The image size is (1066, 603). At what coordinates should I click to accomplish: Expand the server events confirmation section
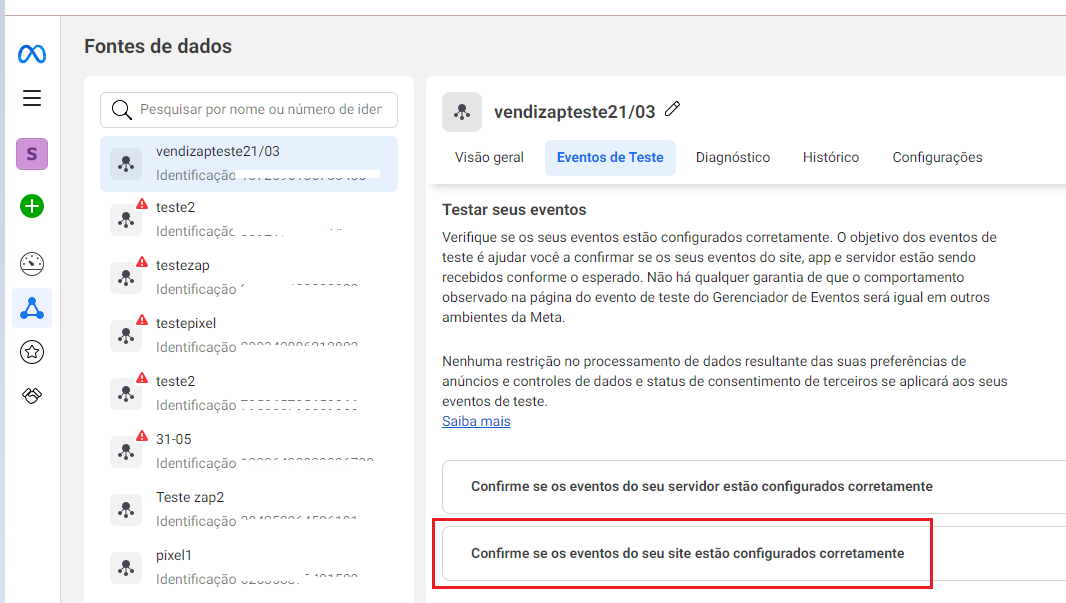click(701, 487)
